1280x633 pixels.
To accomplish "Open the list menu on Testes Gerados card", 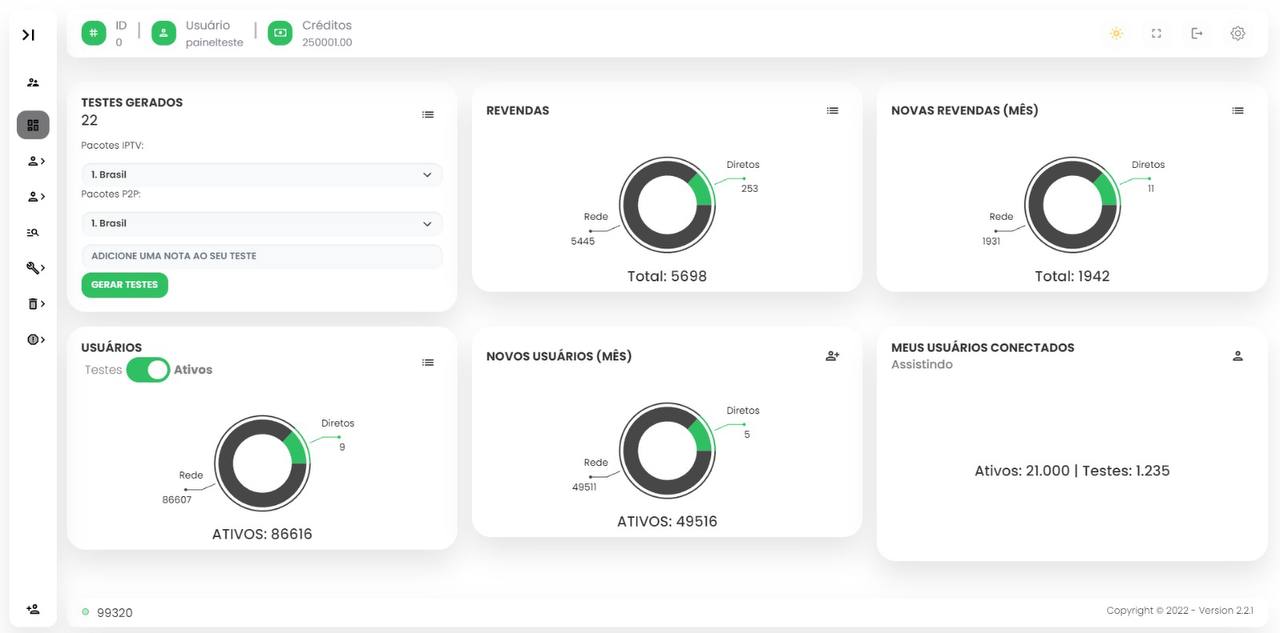I will click(x=428, y=115).
